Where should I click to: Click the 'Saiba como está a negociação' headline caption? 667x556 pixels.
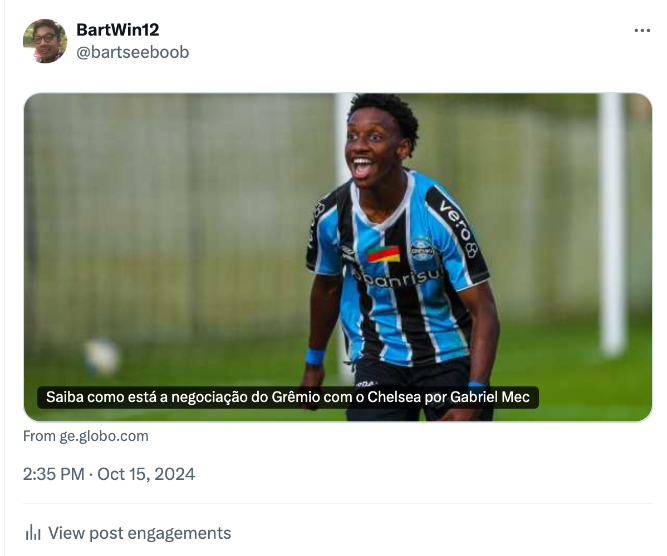click(288, 397)
